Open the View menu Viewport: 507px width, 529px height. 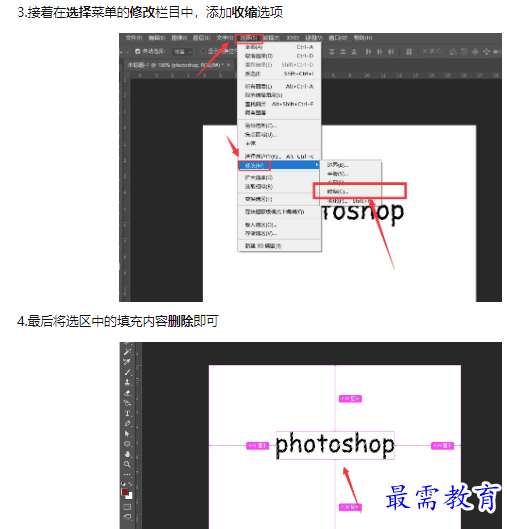tap(314, 38)
